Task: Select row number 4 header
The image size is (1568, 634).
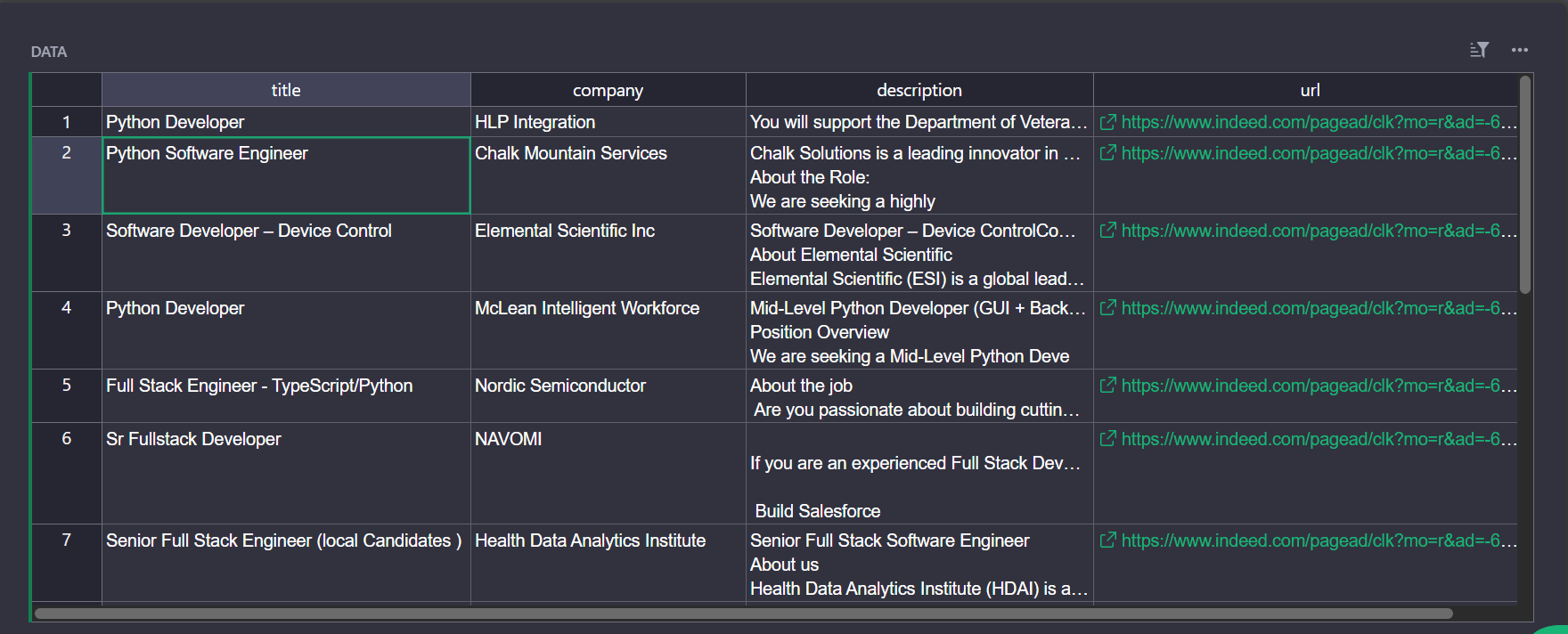Action: click(67, 330)
